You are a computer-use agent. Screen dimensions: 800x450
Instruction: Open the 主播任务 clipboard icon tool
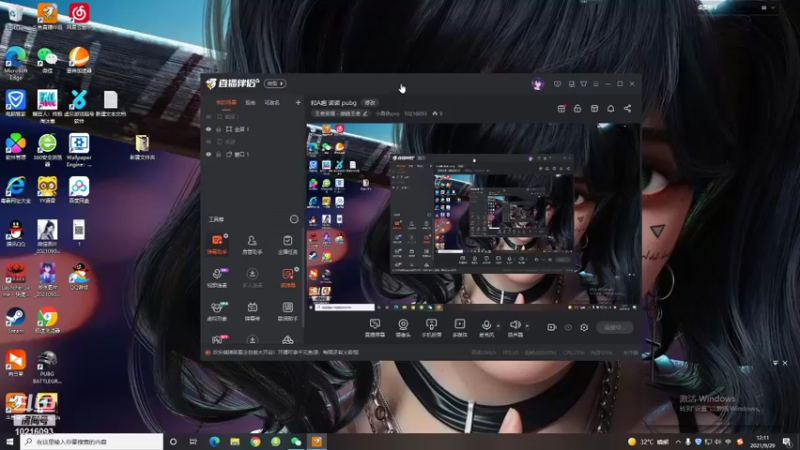288,244
